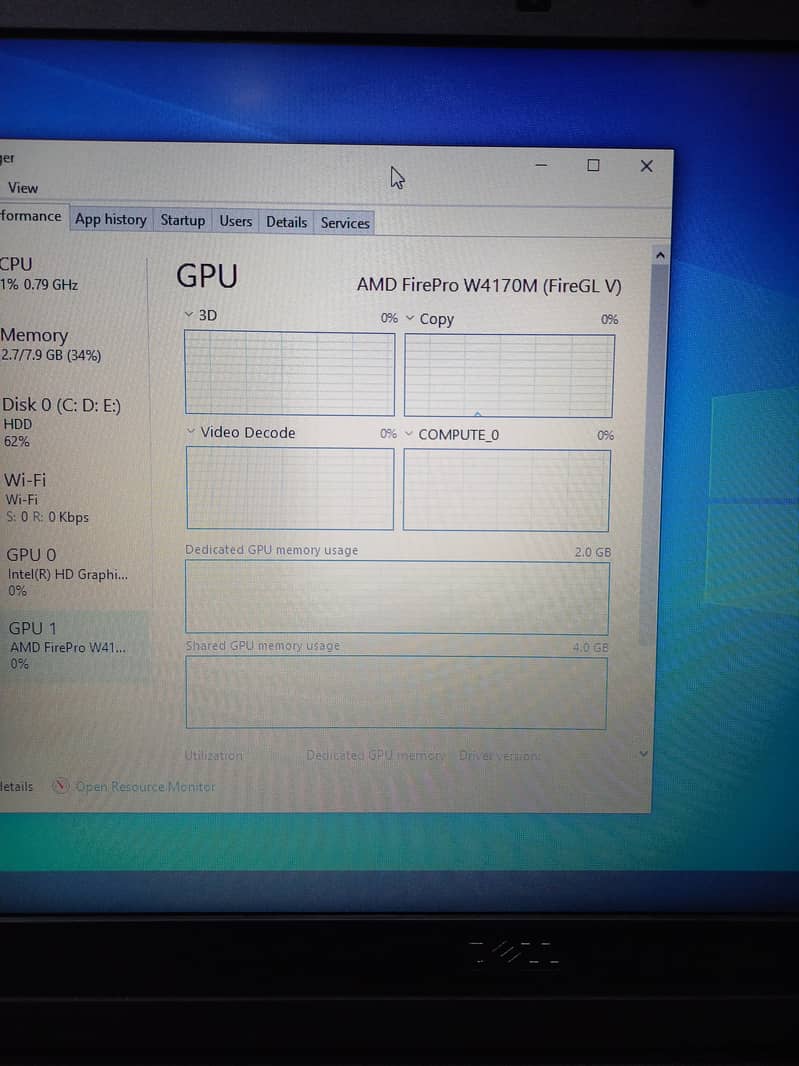Switch to the Startup tab

(182, 221)
